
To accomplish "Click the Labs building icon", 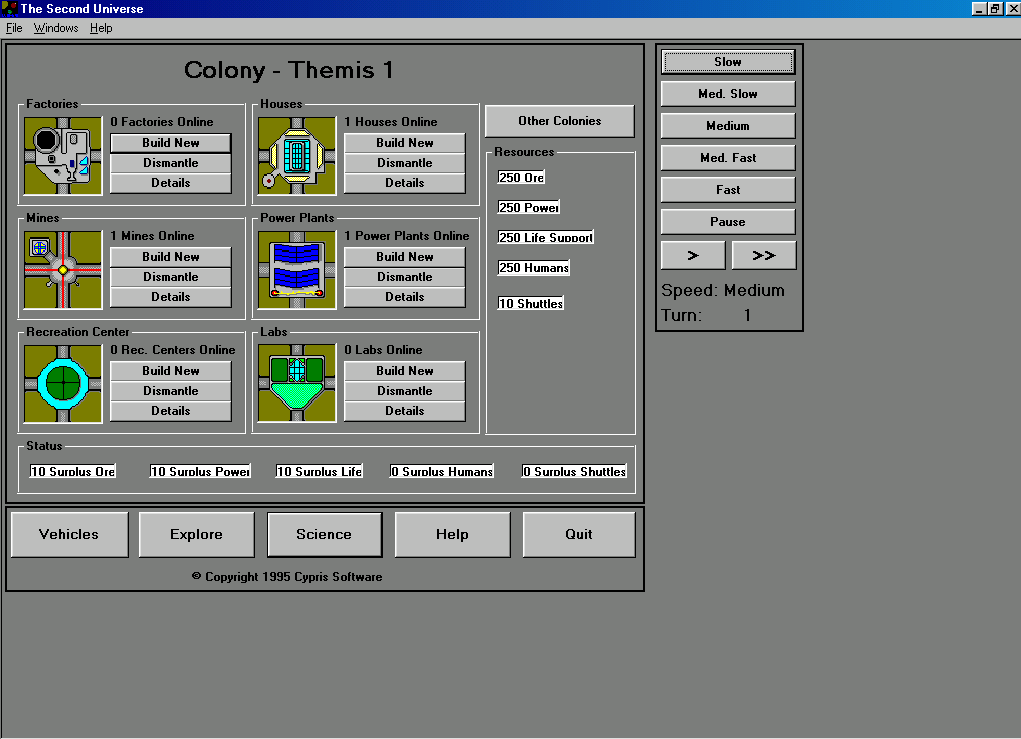I will click(x=297, y=383).
